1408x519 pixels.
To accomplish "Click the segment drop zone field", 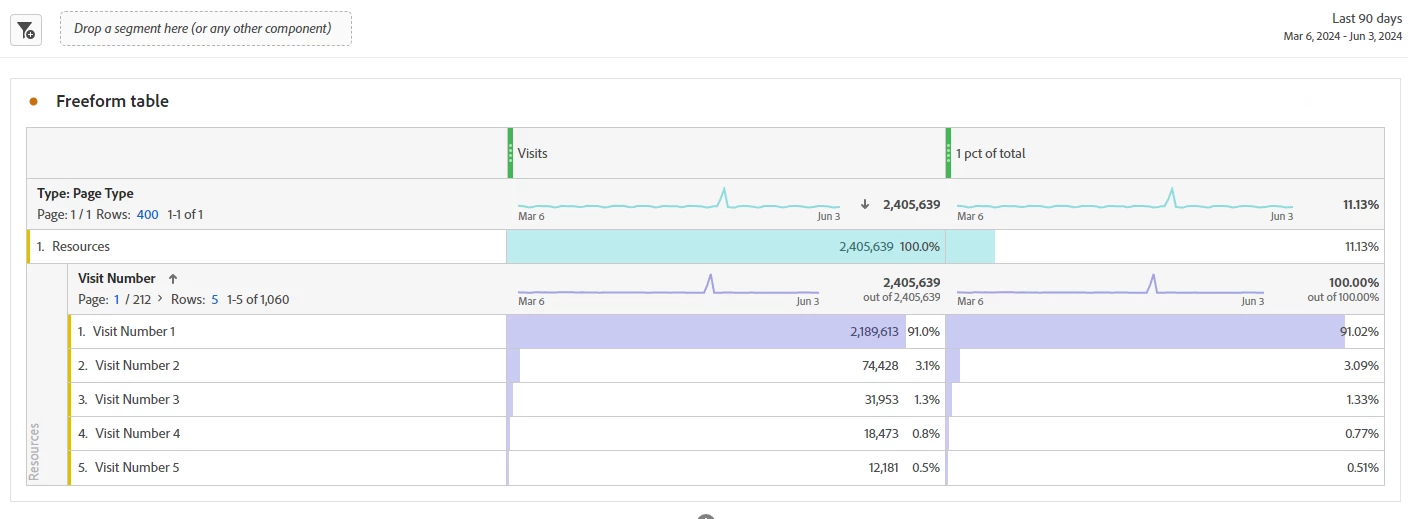I will 206,28.
